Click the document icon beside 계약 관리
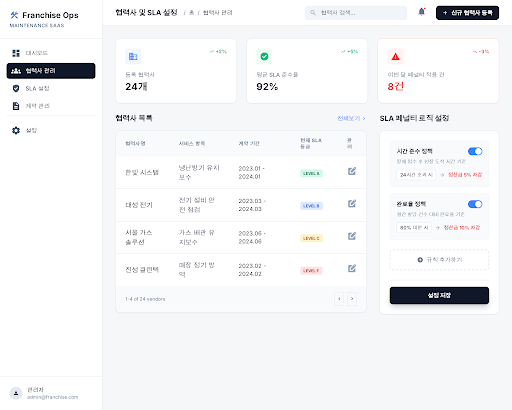The image size is (512, 410). pos(16,106)
